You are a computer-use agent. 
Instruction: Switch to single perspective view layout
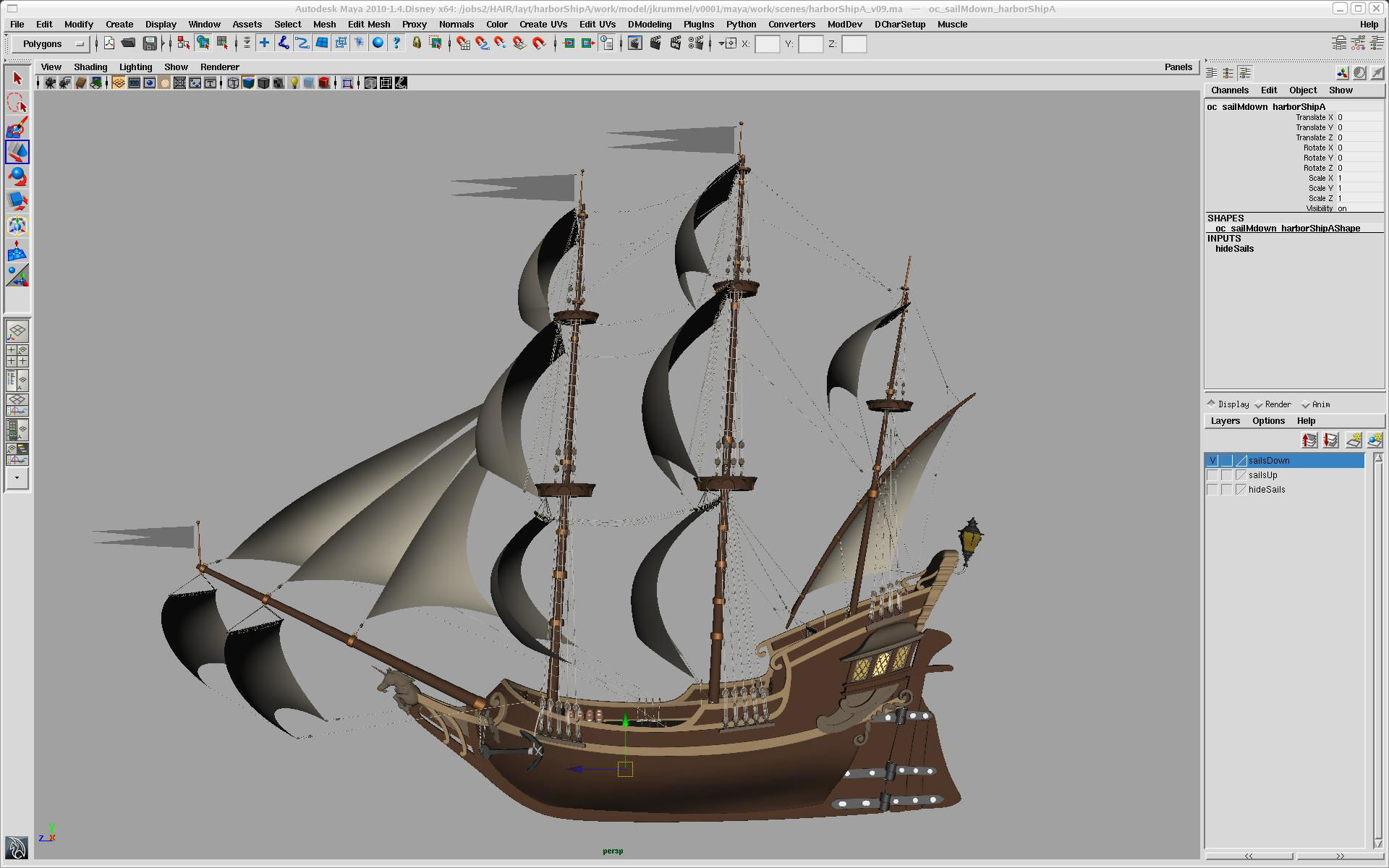(x=17, y=331)
